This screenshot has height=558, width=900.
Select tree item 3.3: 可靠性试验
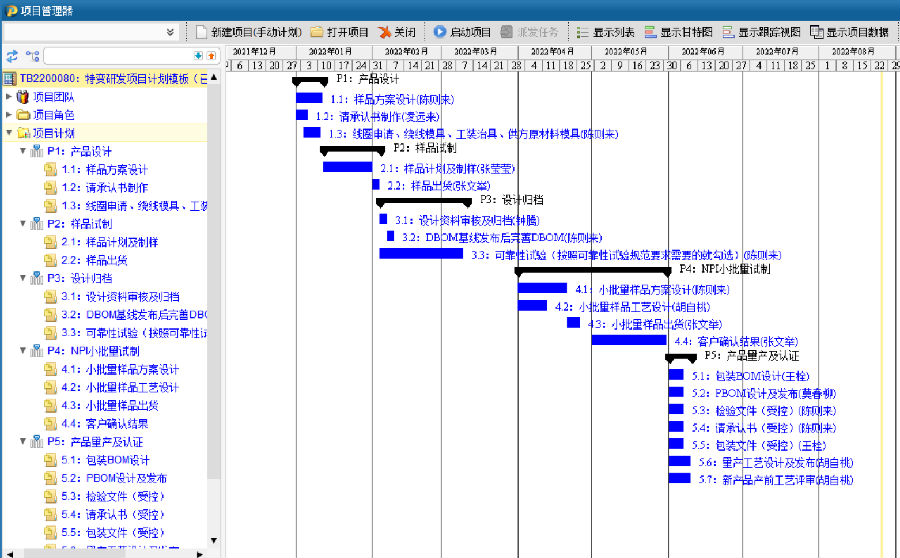(x=134, y=332)
